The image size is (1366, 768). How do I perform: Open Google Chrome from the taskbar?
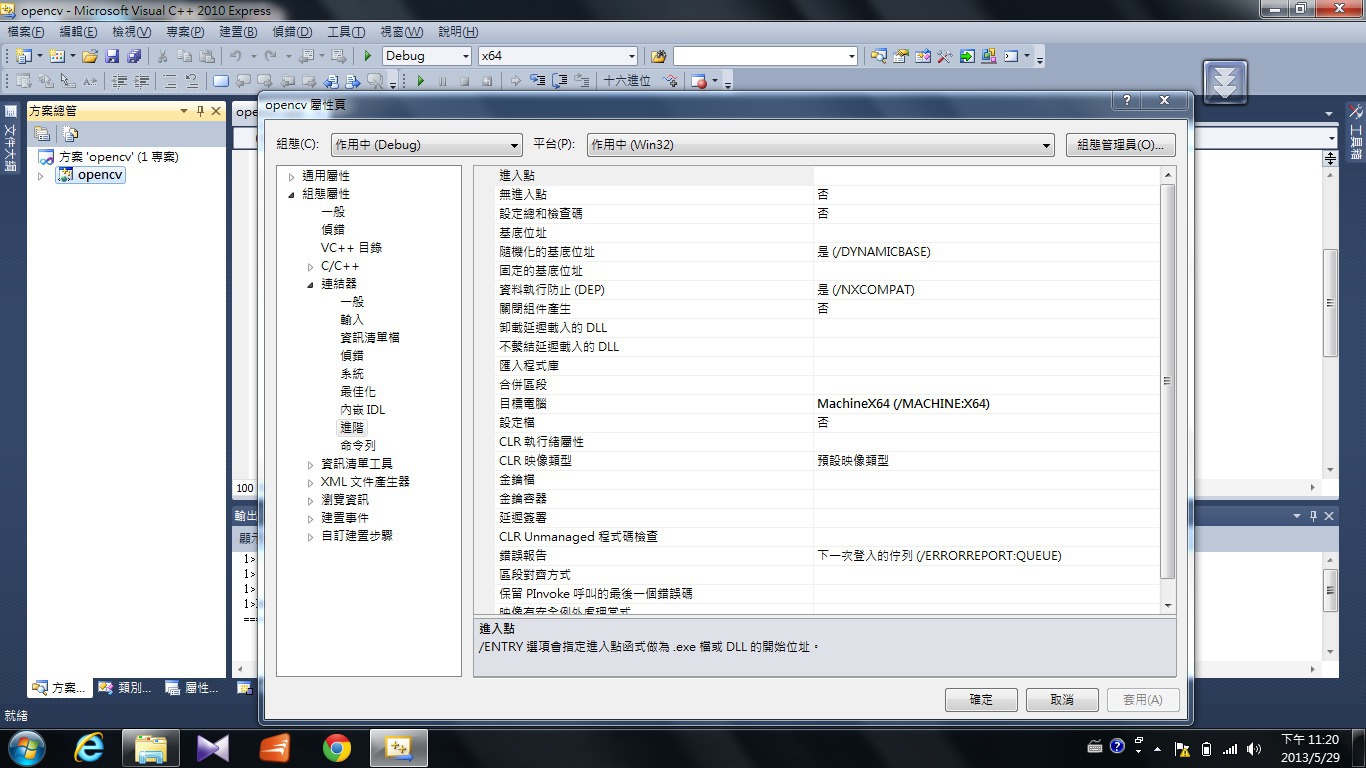[337, 748]
